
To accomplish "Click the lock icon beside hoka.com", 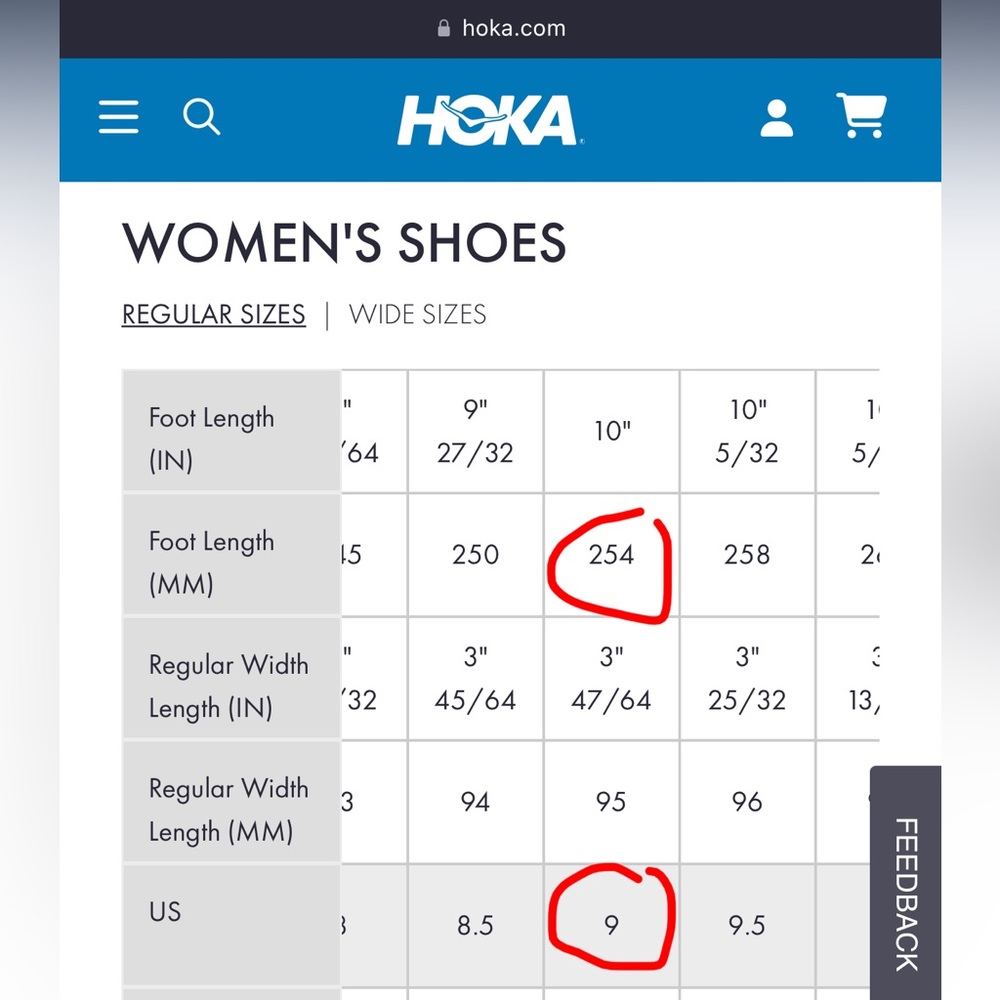I will pyautogui.click(x=444, y=28).
